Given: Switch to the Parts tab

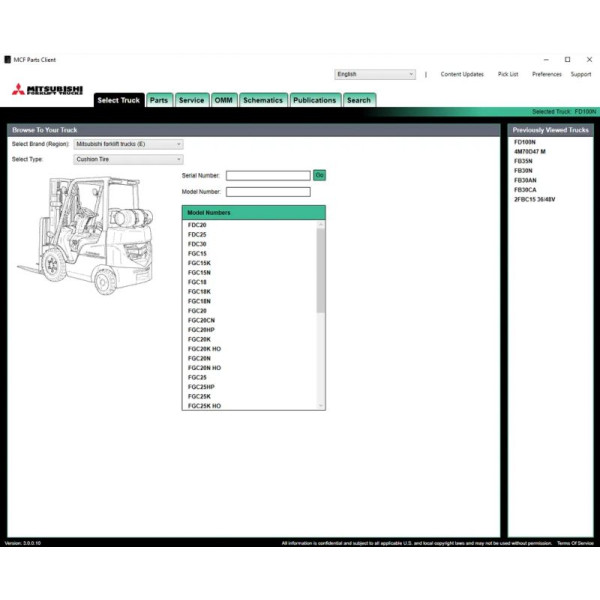Looking at the screenshot, I should (159, 100).
